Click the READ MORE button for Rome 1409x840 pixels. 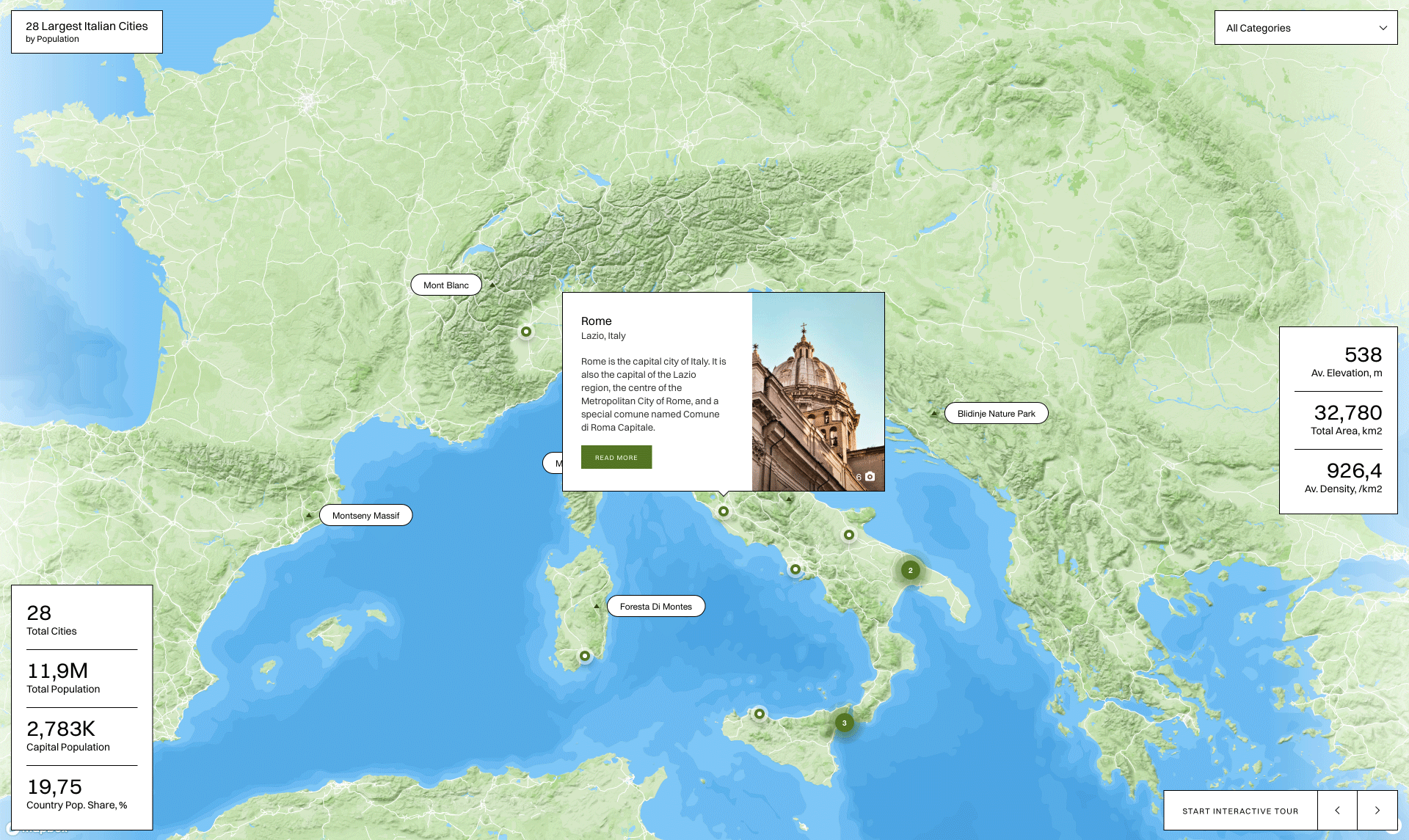click(616, 457)
